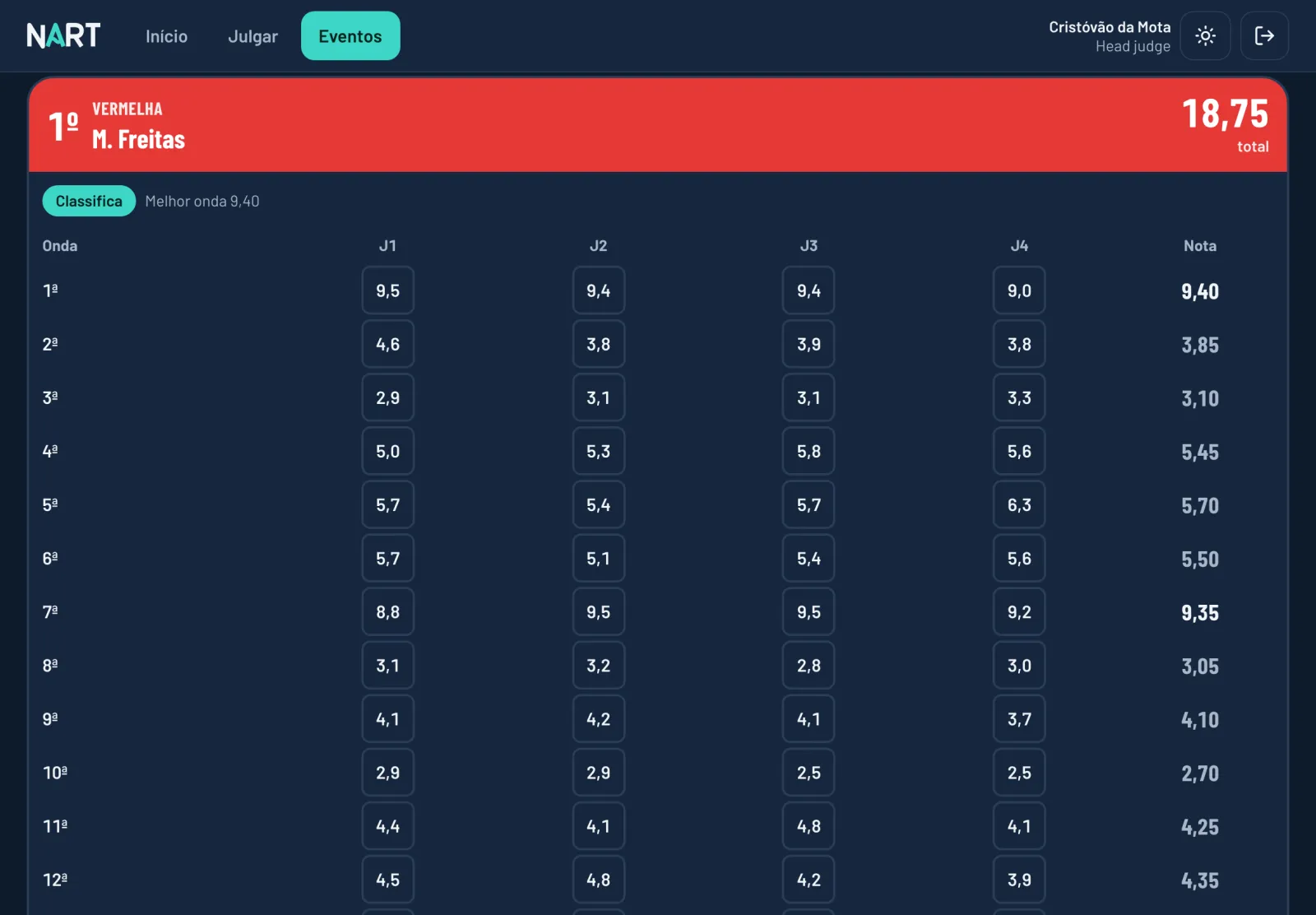Viewport: 1316px width, 915px height.
Task: Click the Classifica badge
Action: click(x=89, y=201)
